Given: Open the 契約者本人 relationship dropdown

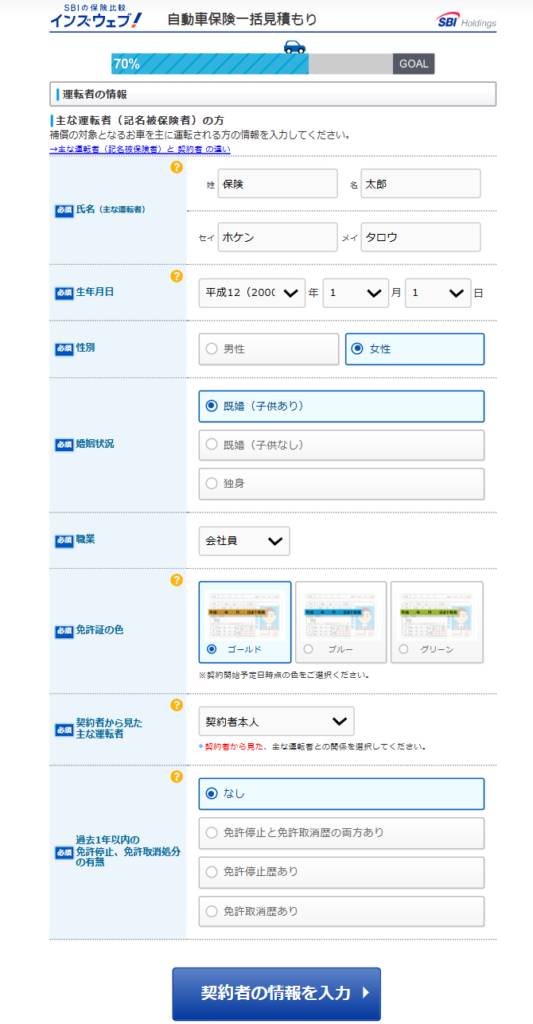Looking at the screenshot, I should (276, 721).
